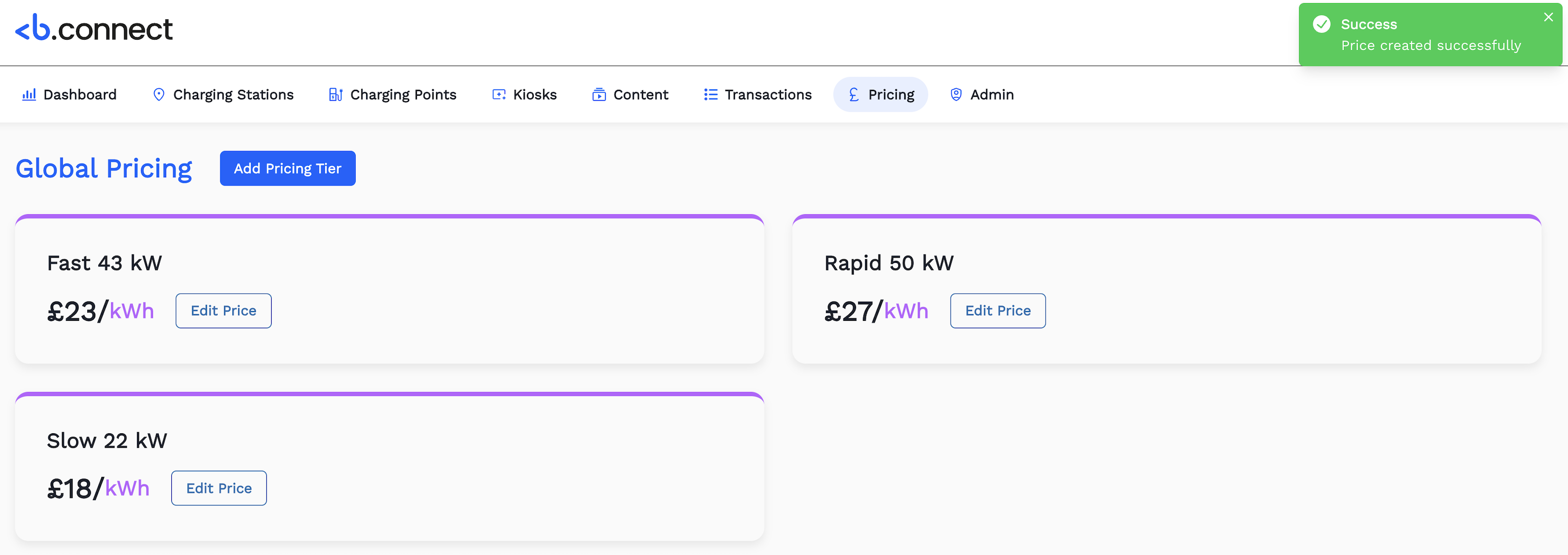The image size is (1568, 555).
Task: Click the Charging Points icon
Action: [x=335, y=95]
